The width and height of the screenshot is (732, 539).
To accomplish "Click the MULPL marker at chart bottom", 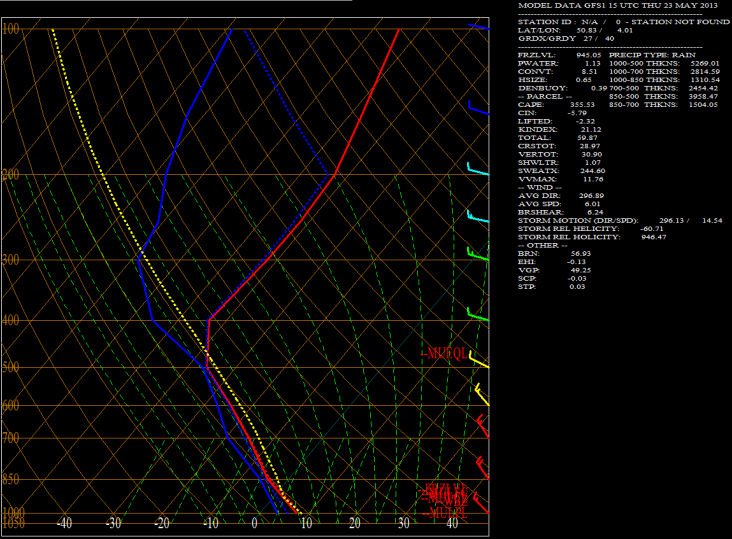I will point(445,514).
